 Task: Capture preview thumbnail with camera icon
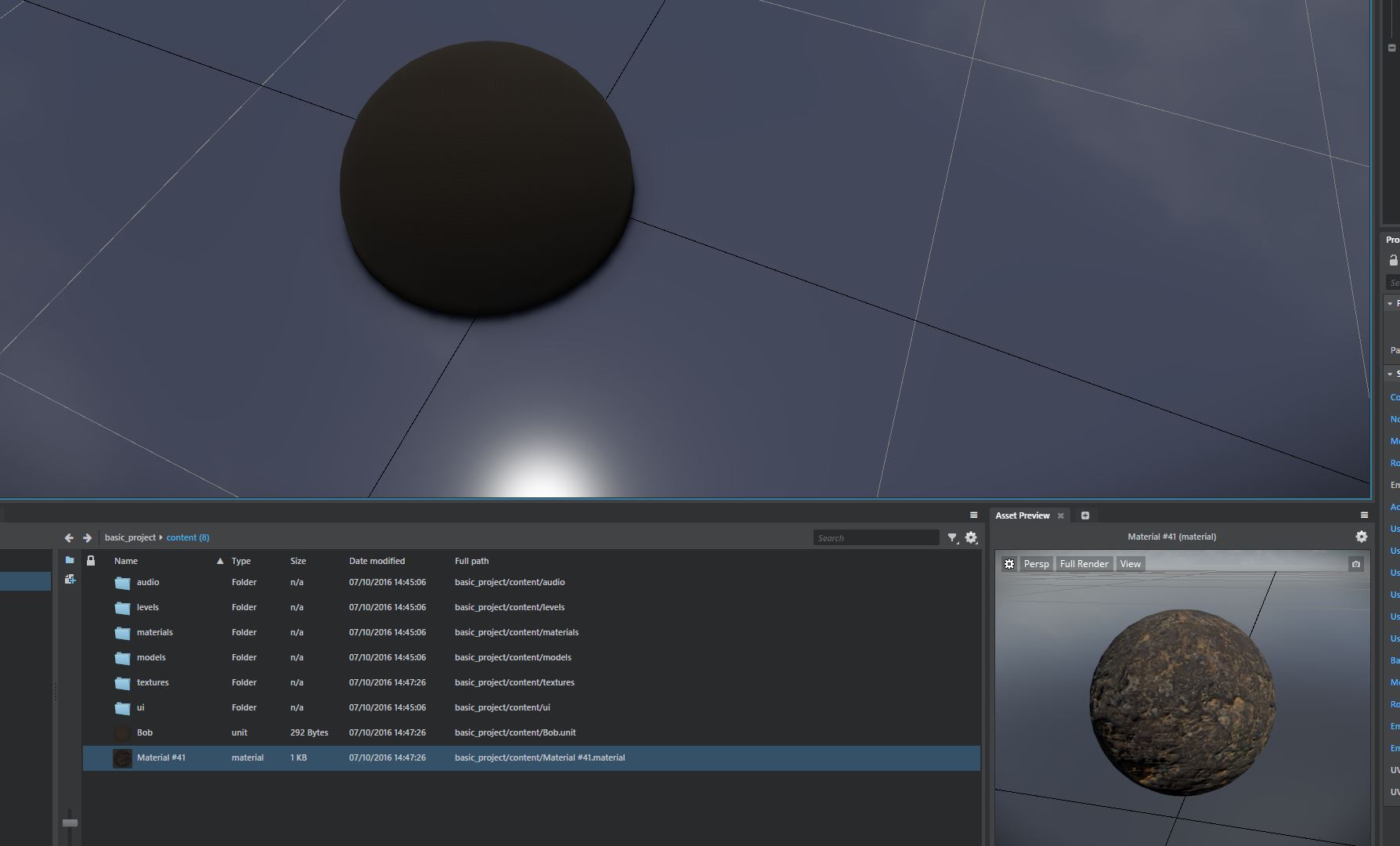[1356, 564]
